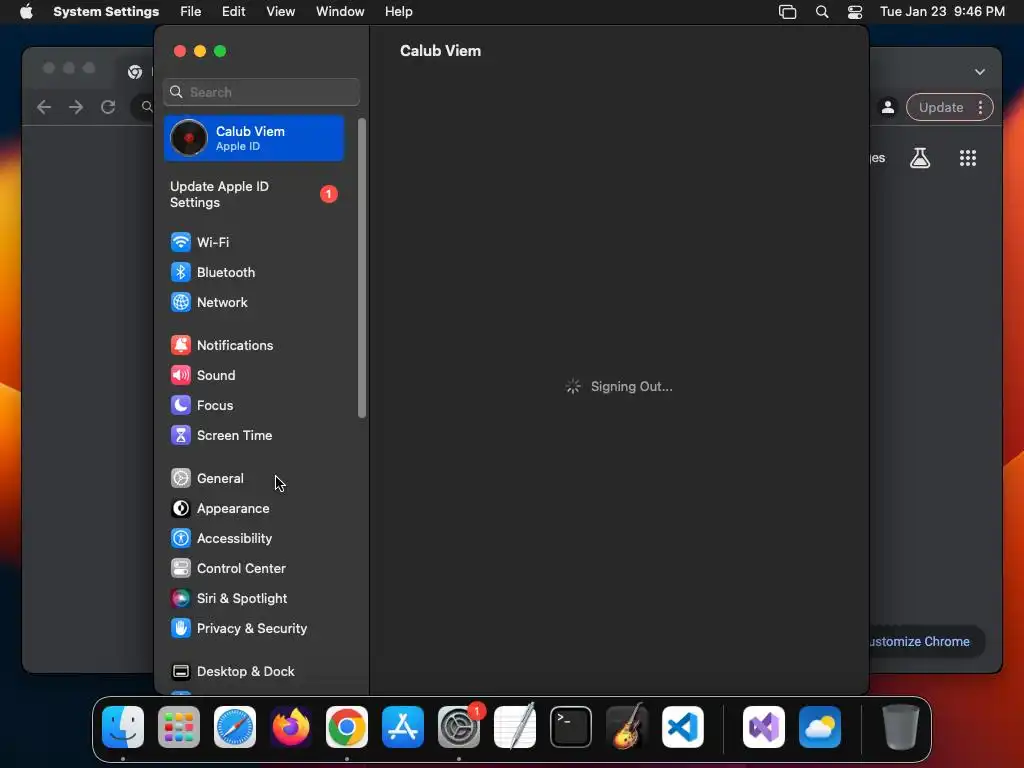Open Visual Studio Code from Dock
Image resolution: width=1024 pixels, height=768 pixels.
[x=683, y=727]
